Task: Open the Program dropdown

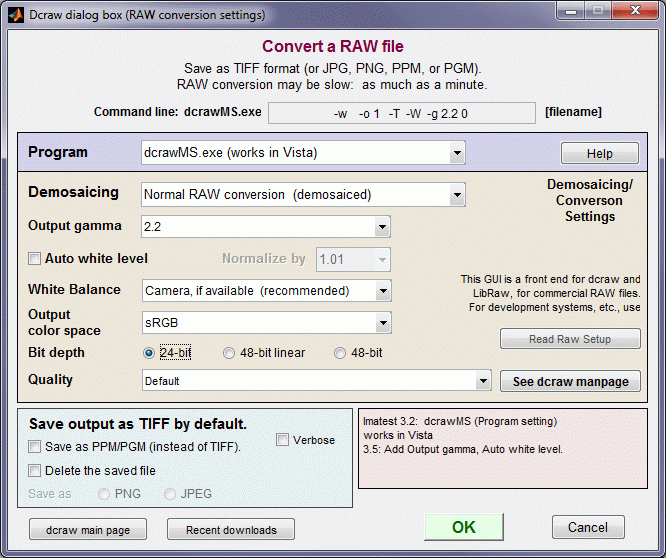Action: click(x=303, y=152)
